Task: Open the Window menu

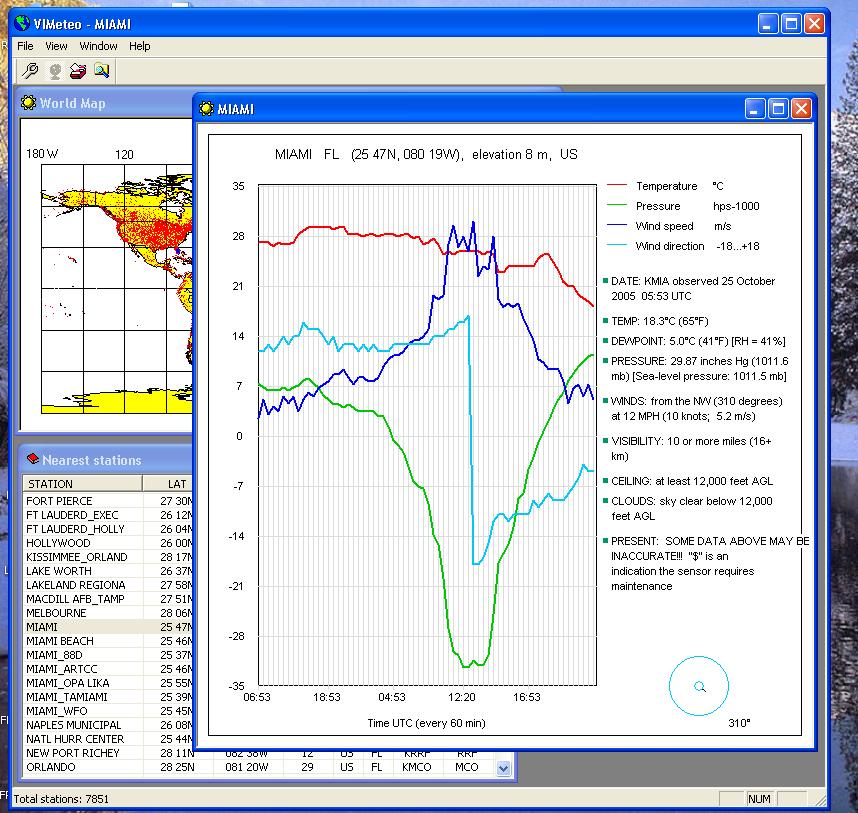Action: click(98, 46)
